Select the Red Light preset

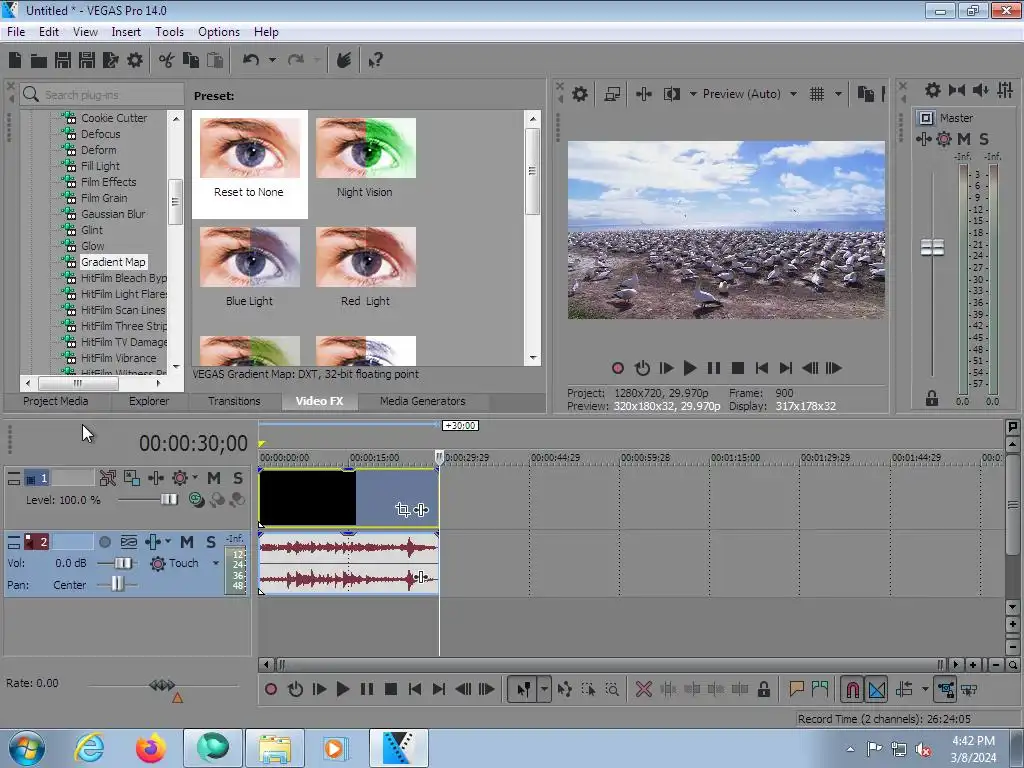coord(365,267)
